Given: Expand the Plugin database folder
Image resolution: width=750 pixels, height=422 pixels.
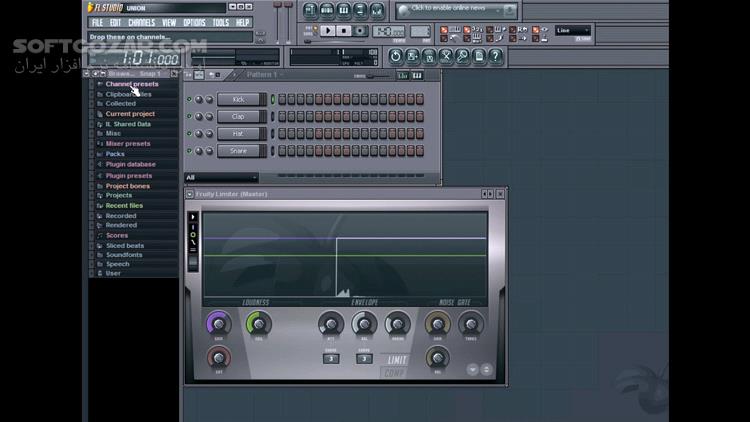Looking at the screenshot, I should click(x=130, y=164).
